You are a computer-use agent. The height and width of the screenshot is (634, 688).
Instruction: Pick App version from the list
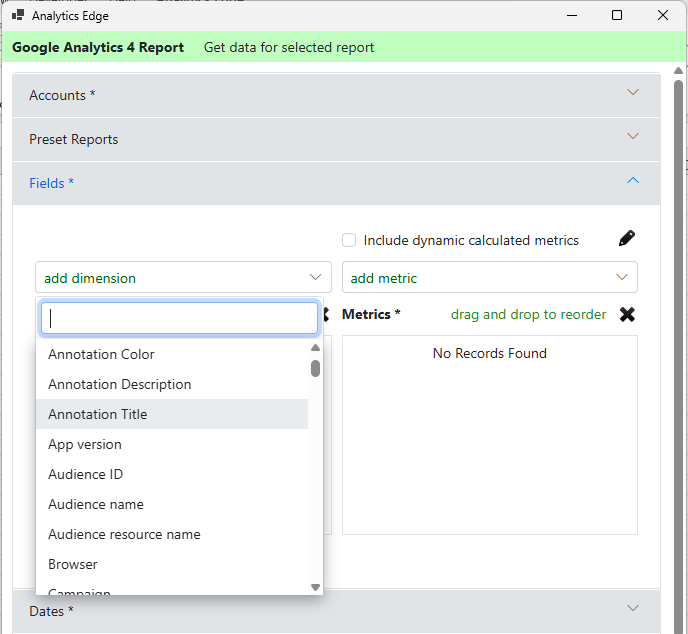(x=85, y=444)
